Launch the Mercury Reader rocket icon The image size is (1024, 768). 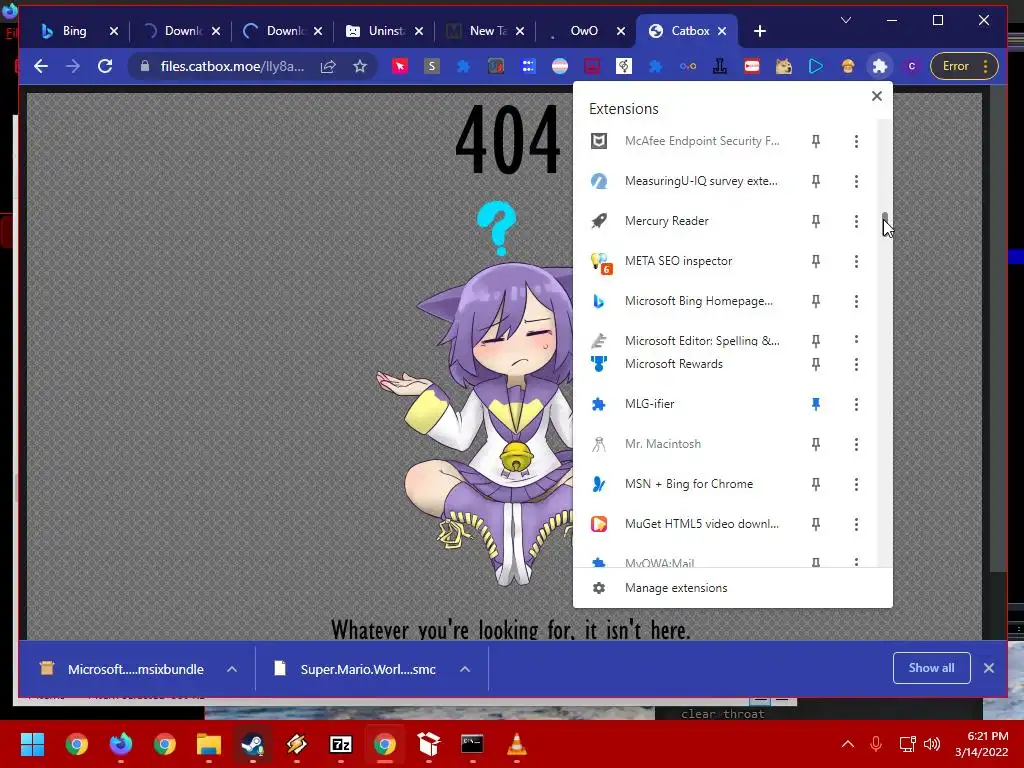599,221
